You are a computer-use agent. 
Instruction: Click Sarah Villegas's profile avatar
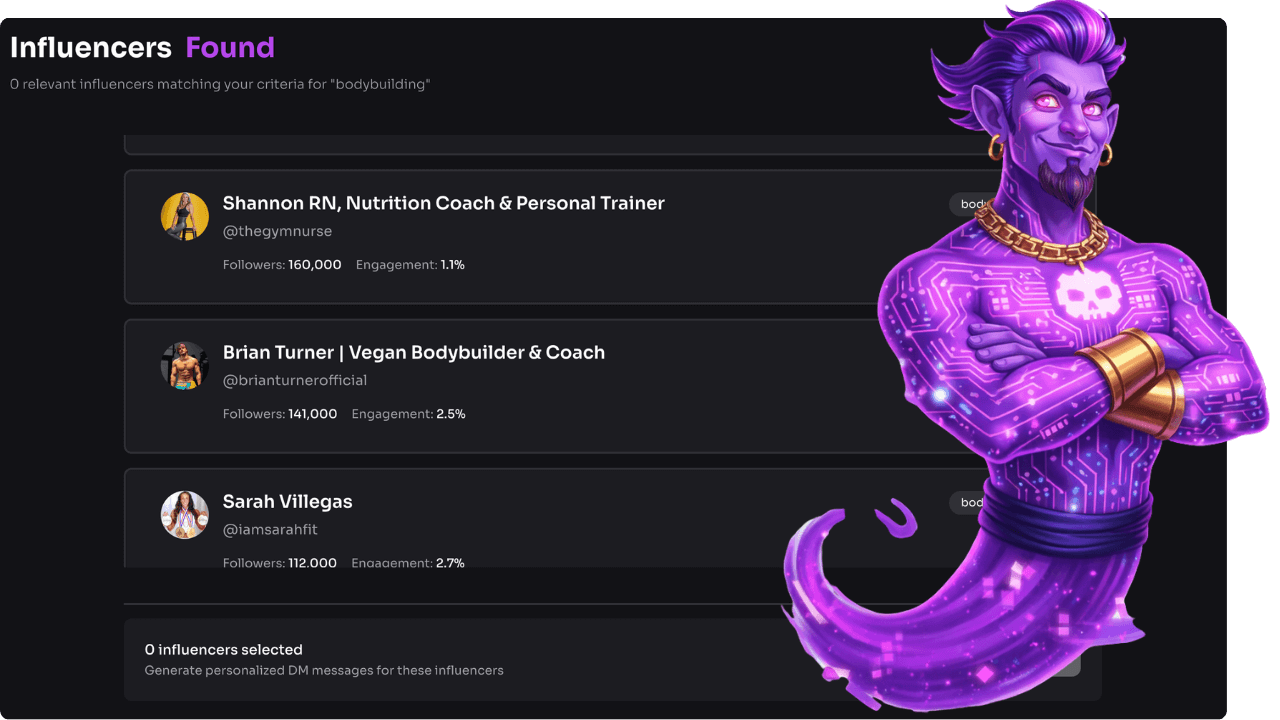click(x=185, y=515)
